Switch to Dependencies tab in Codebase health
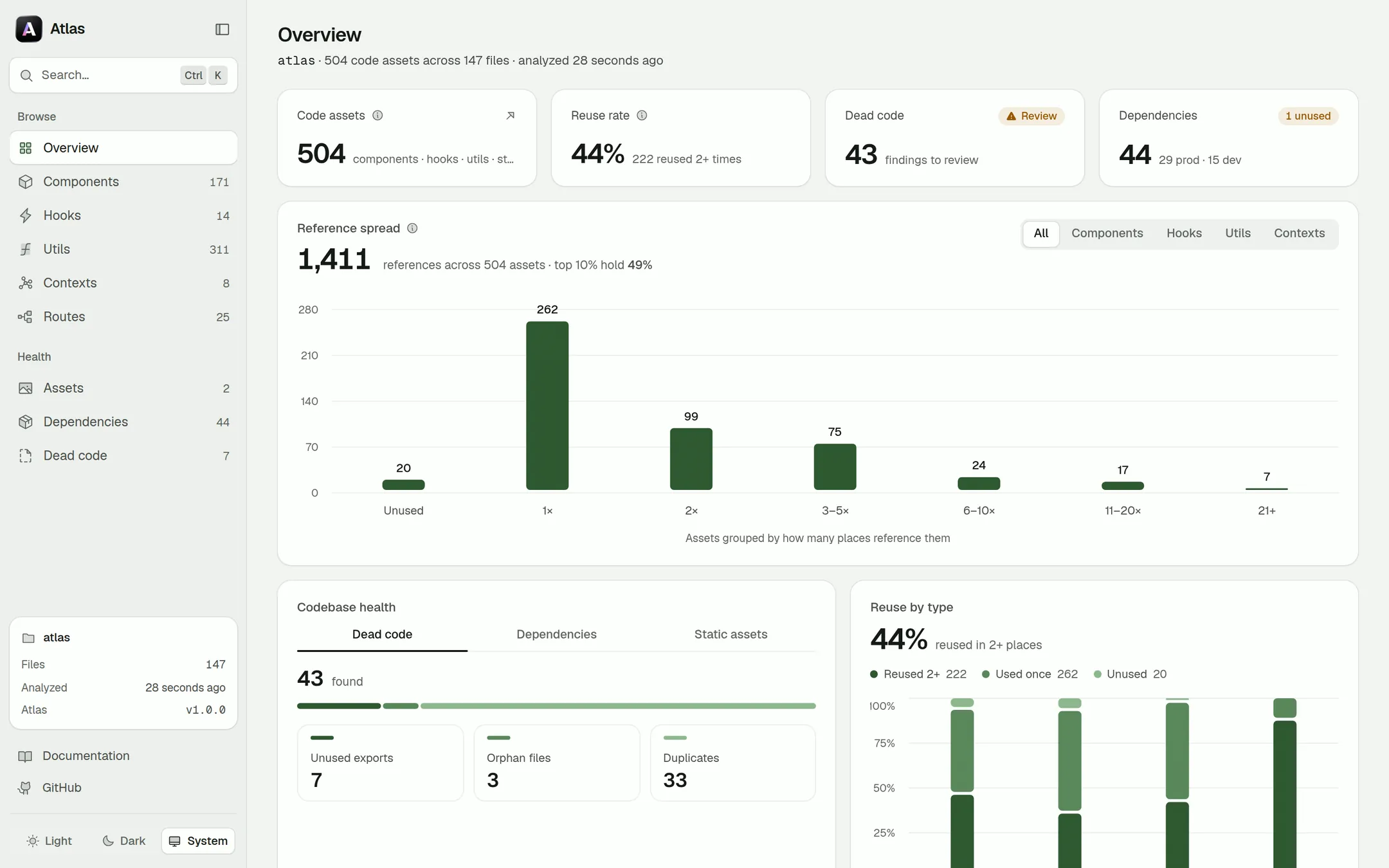The image size is (1389, 868). 556,635
